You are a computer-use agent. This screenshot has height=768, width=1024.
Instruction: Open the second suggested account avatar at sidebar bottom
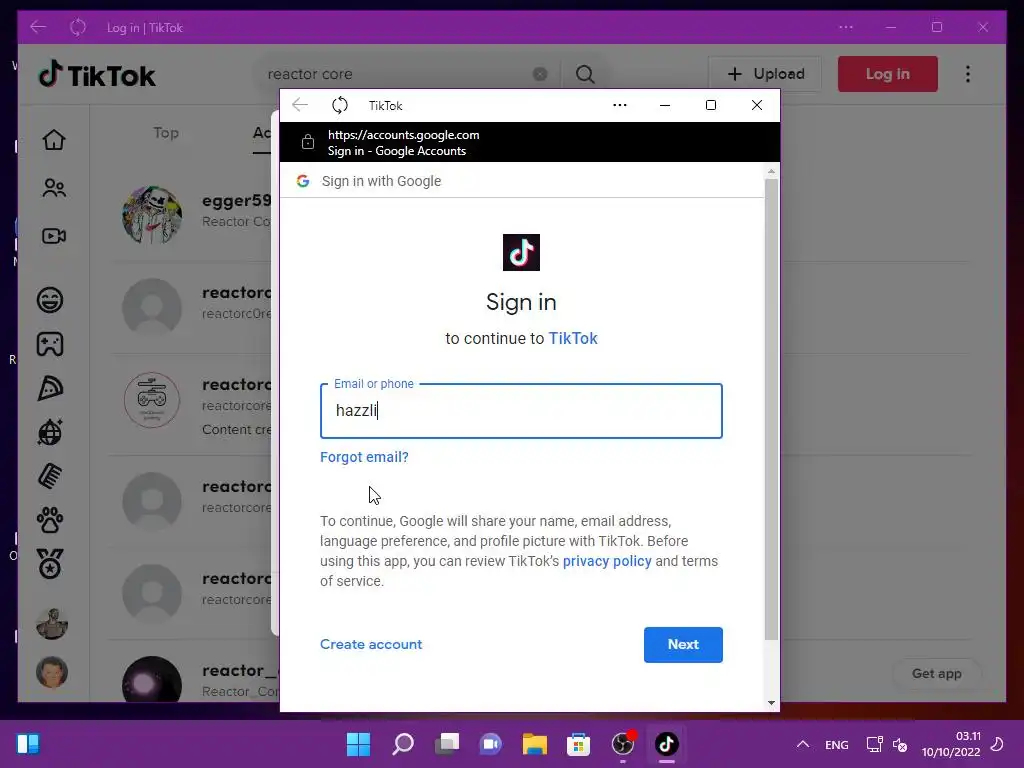pos(52,672)
